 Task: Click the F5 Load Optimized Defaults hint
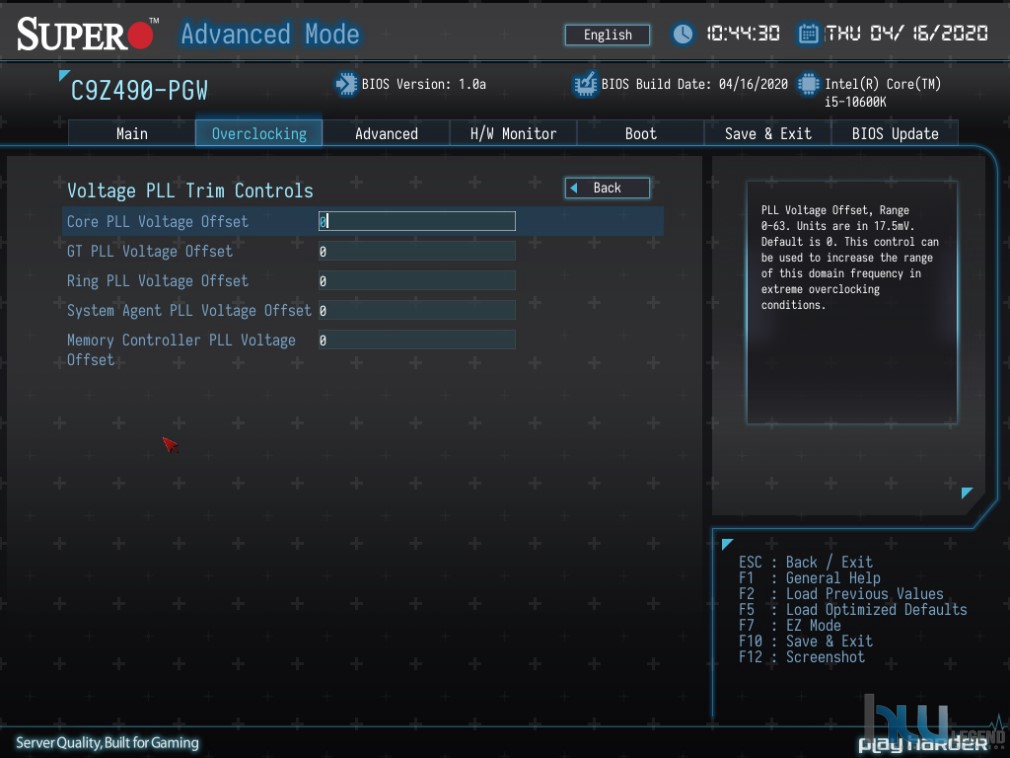853,610
